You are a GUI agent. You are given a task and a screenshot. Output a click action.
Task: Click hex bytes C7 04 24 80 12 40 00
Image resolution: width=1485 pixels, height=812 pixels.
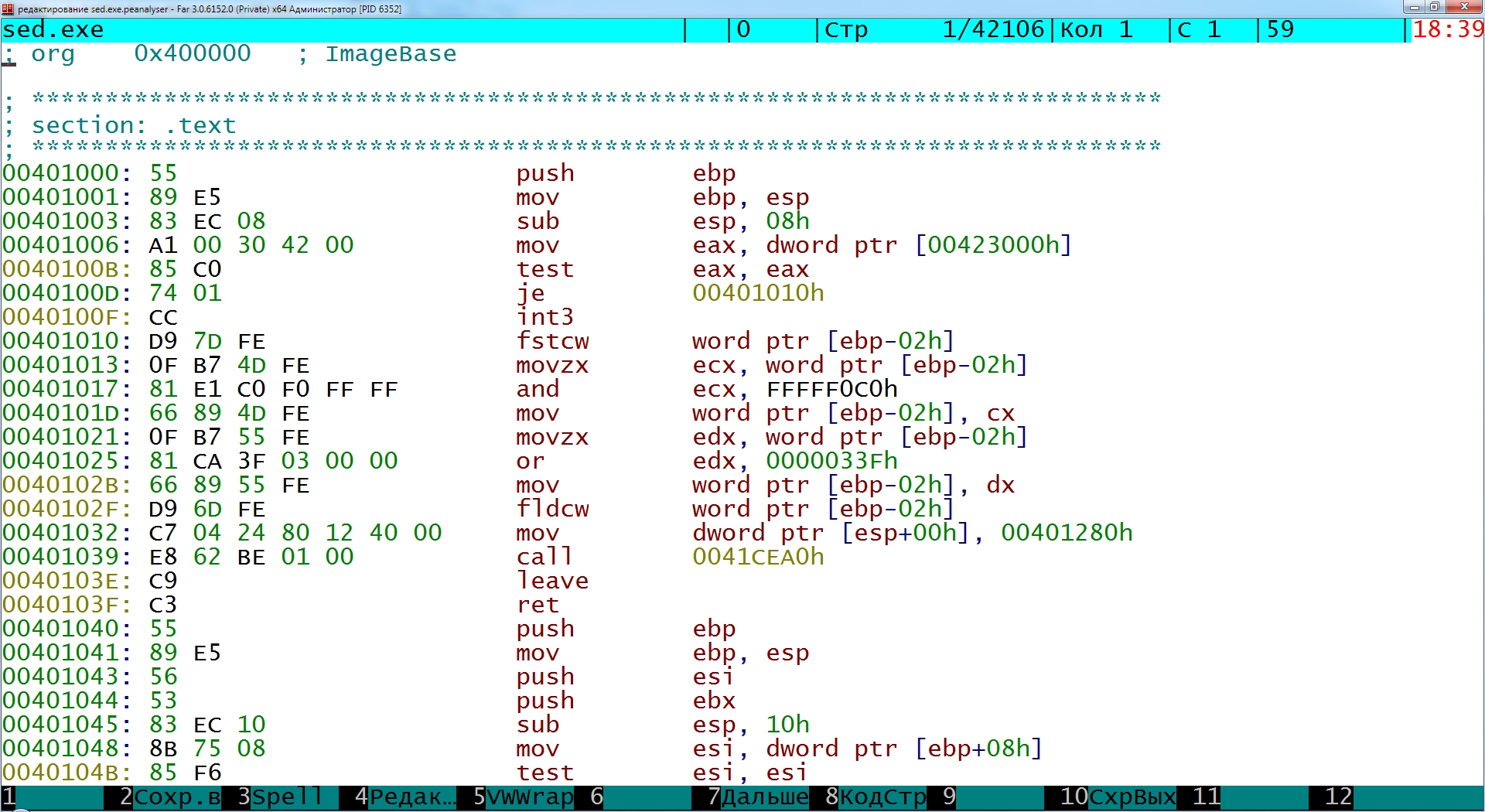click(x=295, y=533)
